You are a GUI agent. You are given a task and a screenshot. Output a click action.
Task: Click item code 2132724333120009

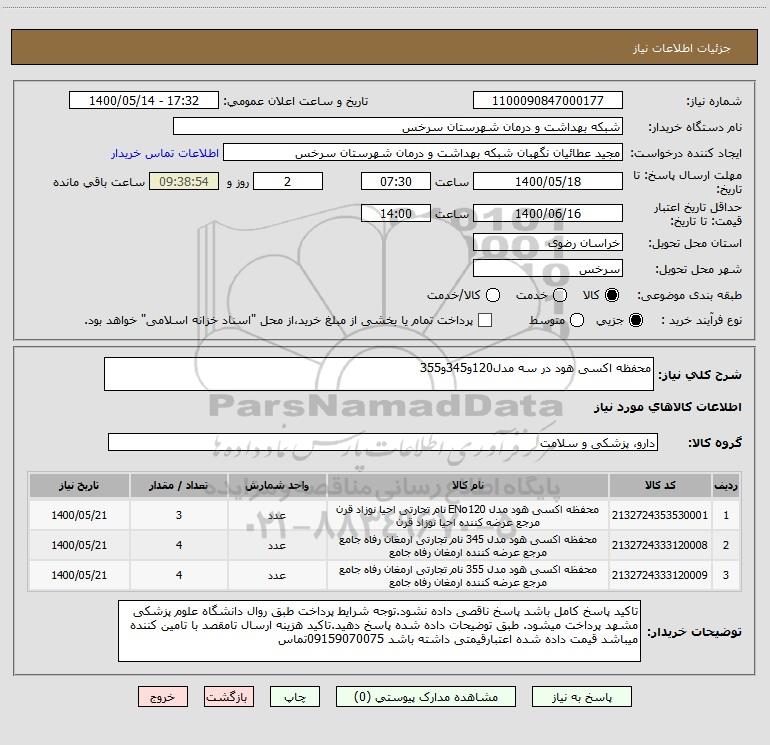click(660, 575)
